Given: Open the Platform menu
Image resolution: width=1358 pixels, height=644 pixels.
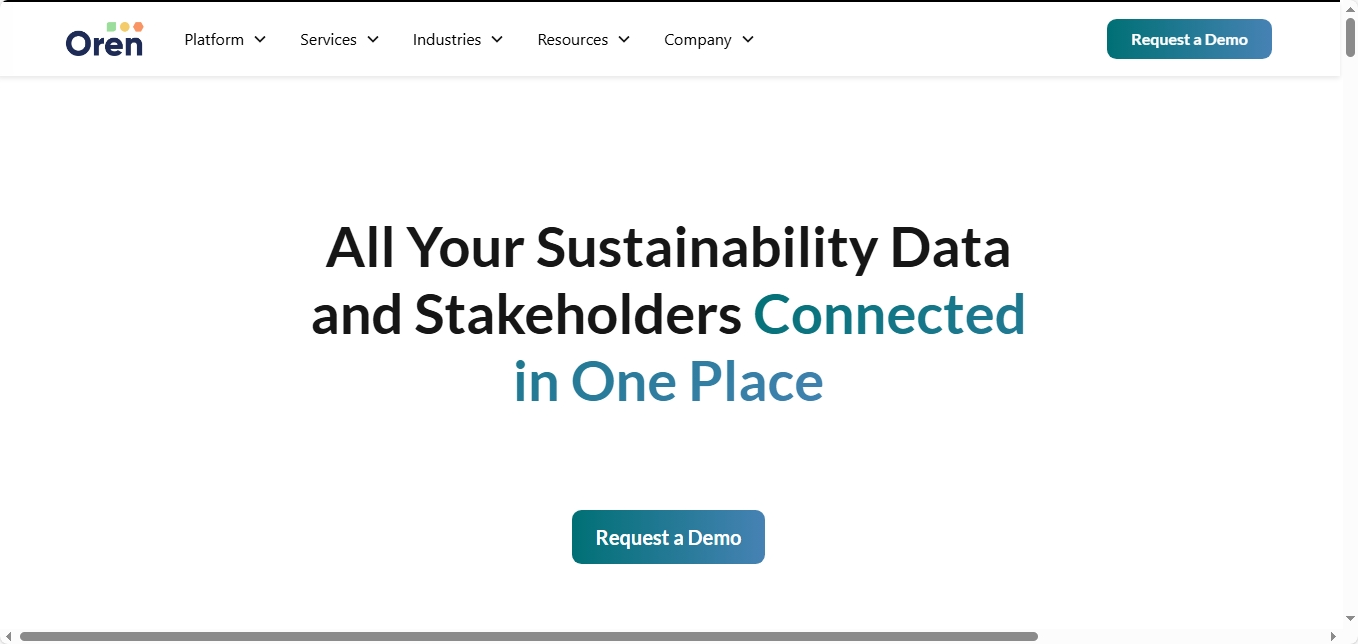Looking at the screenshot, I should pos(213,40).
